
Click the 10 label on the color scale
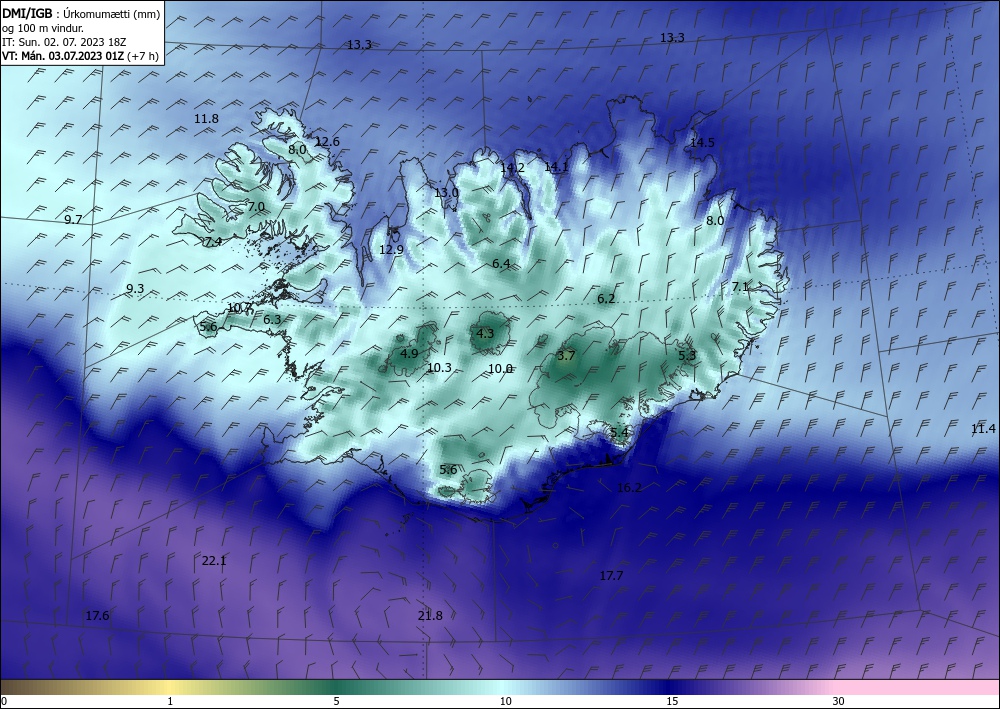[506, 702]
